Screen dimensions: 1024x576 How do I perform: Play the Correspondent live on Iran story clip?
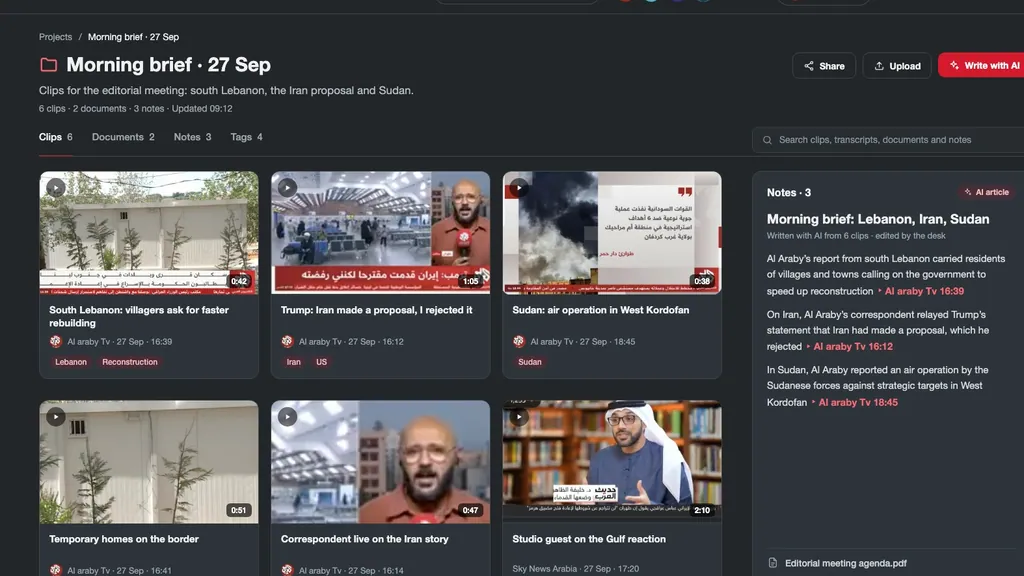click(x=287, y=417)
